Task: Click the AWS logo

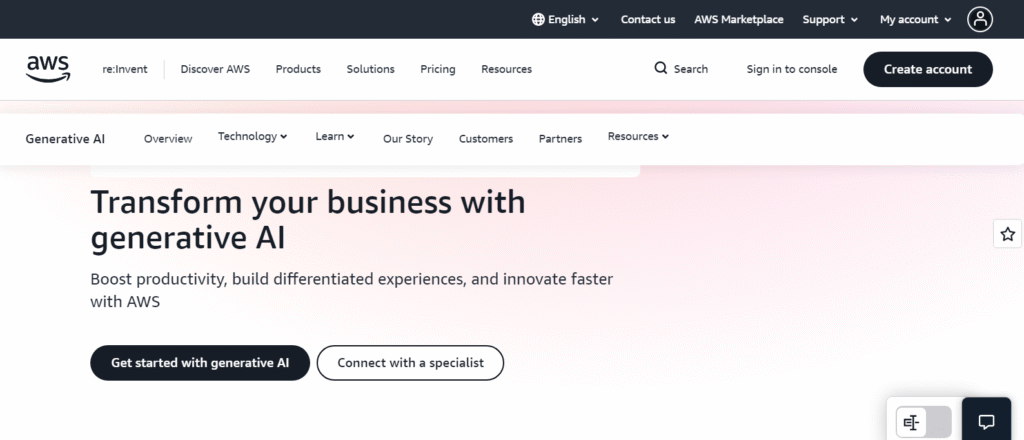Action: (x=48, y=68)
